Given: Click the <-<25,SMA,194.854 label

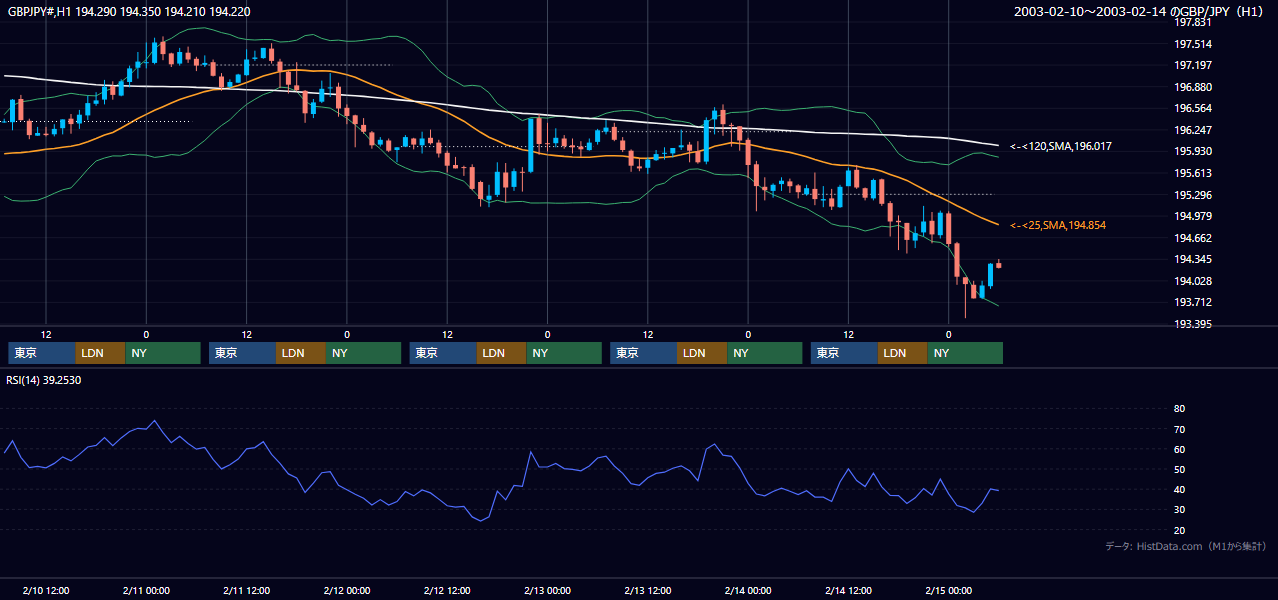Looking at the screenshot, I should [x=1058, y=226].
